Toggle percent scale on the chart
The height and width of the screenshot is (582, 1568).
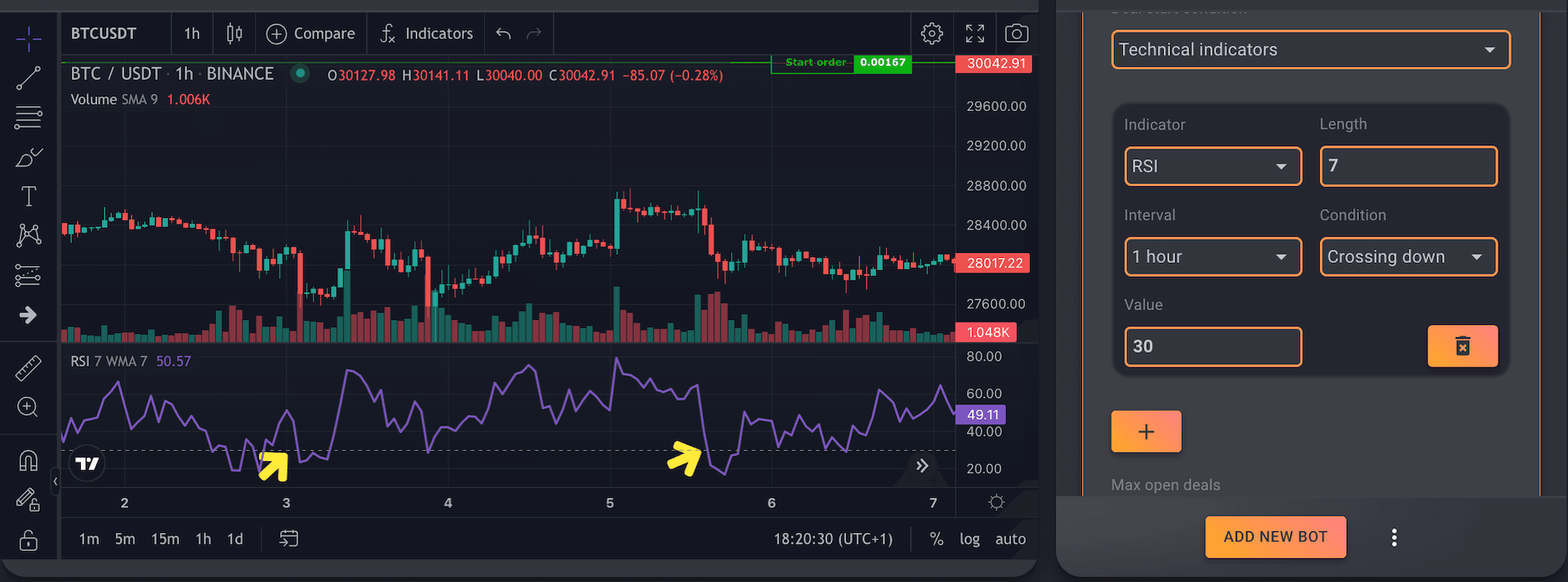pyautogui.click(x=937, y=539)
